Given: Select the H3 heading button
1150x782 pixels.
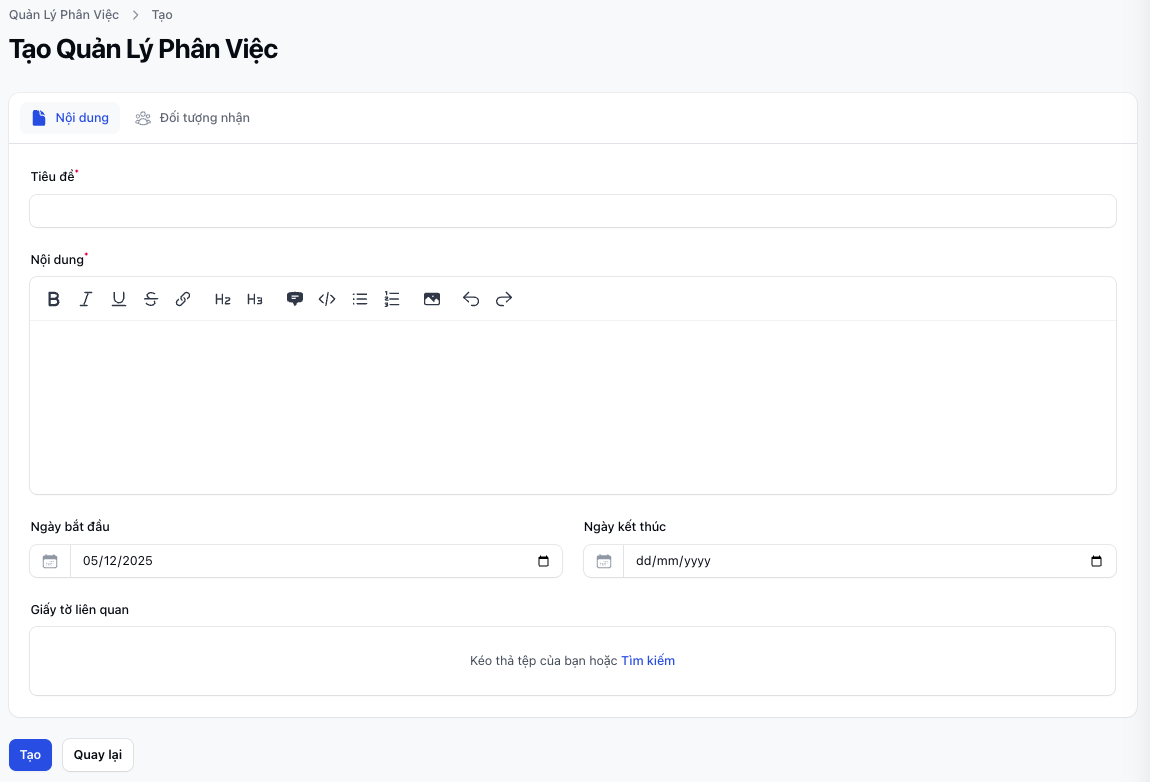Looking at the screenshot, I should tap(255, 299).
